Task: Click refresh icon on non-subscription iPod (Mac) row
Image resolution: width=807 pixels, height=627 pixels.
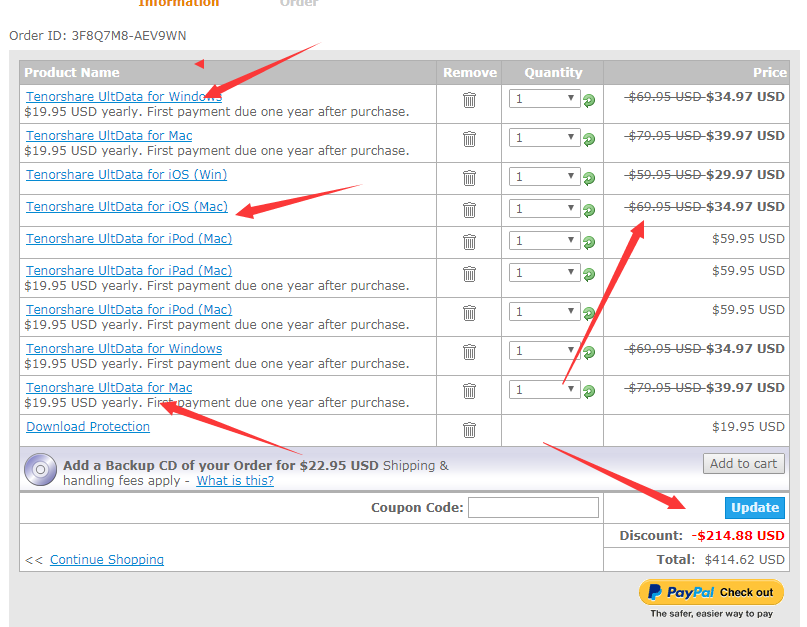Action: pos(589,242)
